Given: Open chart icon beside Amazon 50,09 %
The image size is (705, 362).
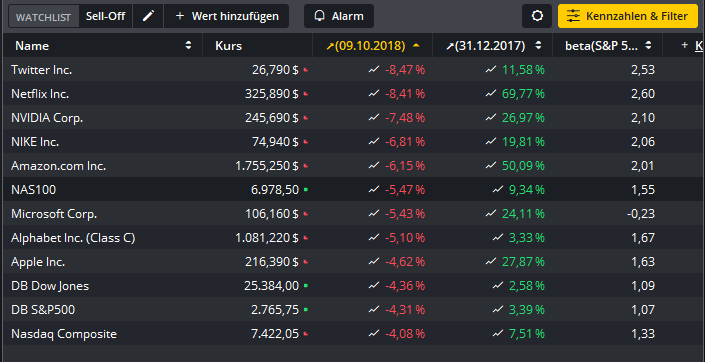Looking at the screenshot, I should tap(491, 166).
